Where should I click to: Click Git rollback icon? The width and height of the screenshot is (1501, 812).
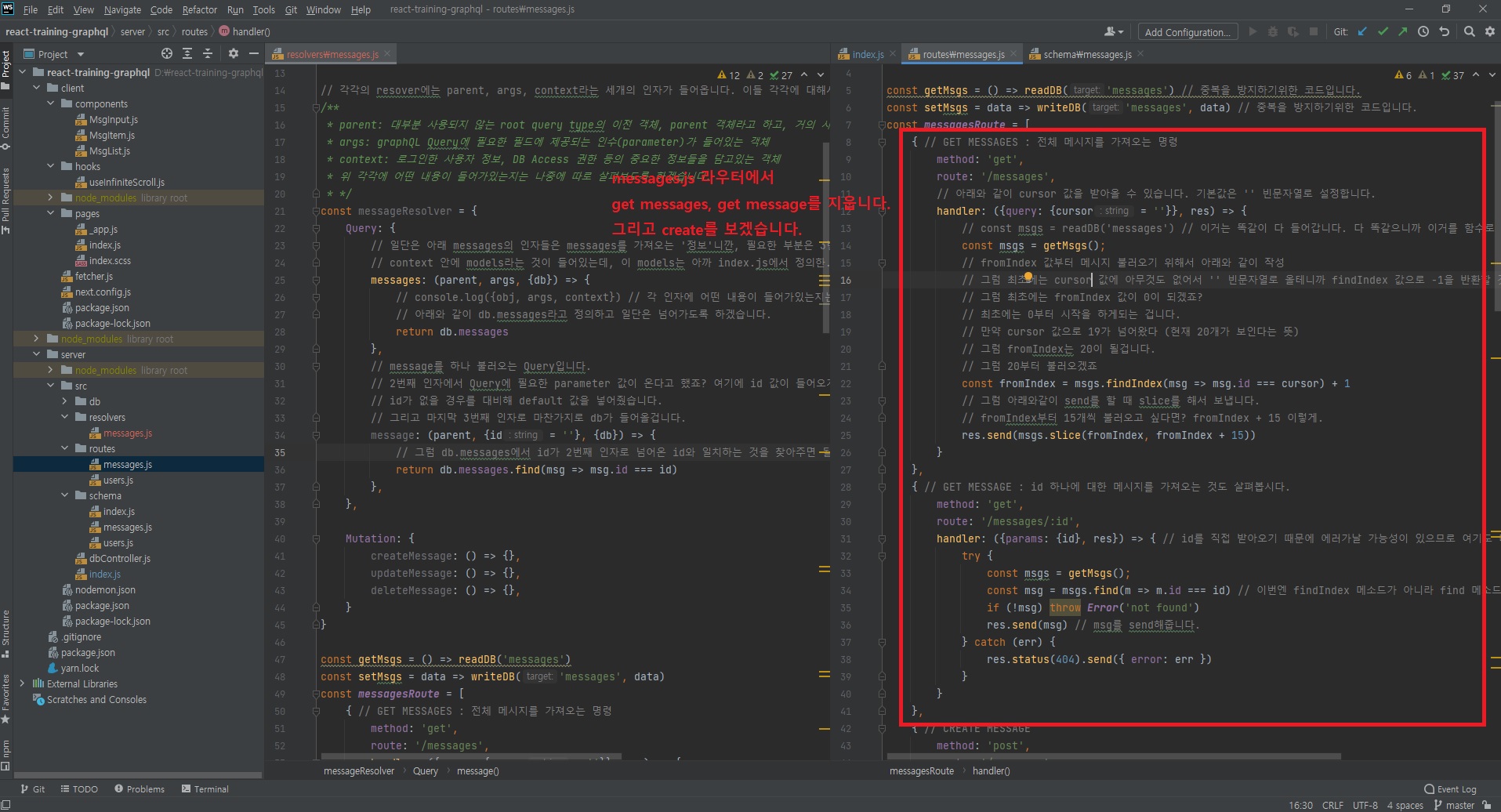click(x=1445, y=32)
